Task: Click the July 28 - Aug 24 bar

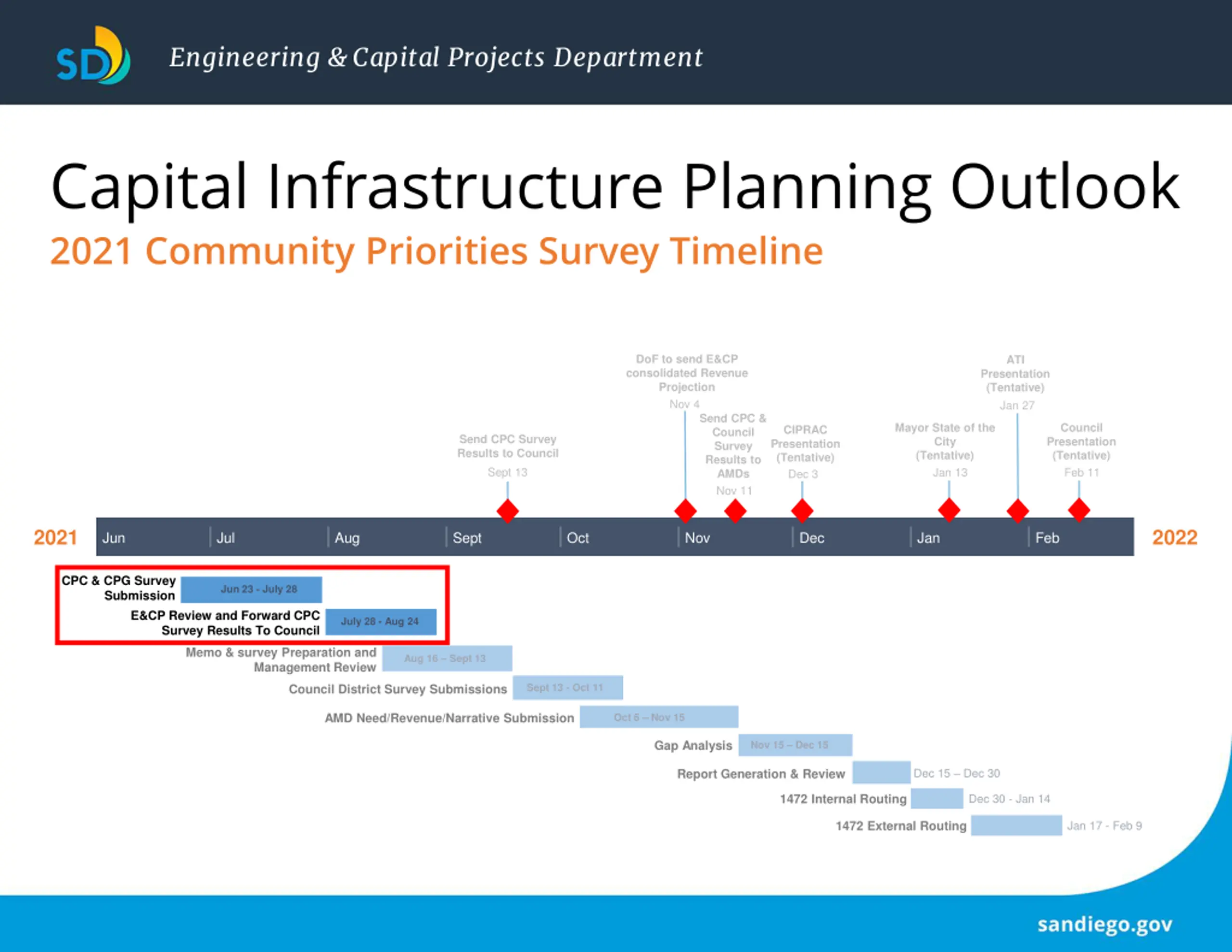Action: pos(381,621)
